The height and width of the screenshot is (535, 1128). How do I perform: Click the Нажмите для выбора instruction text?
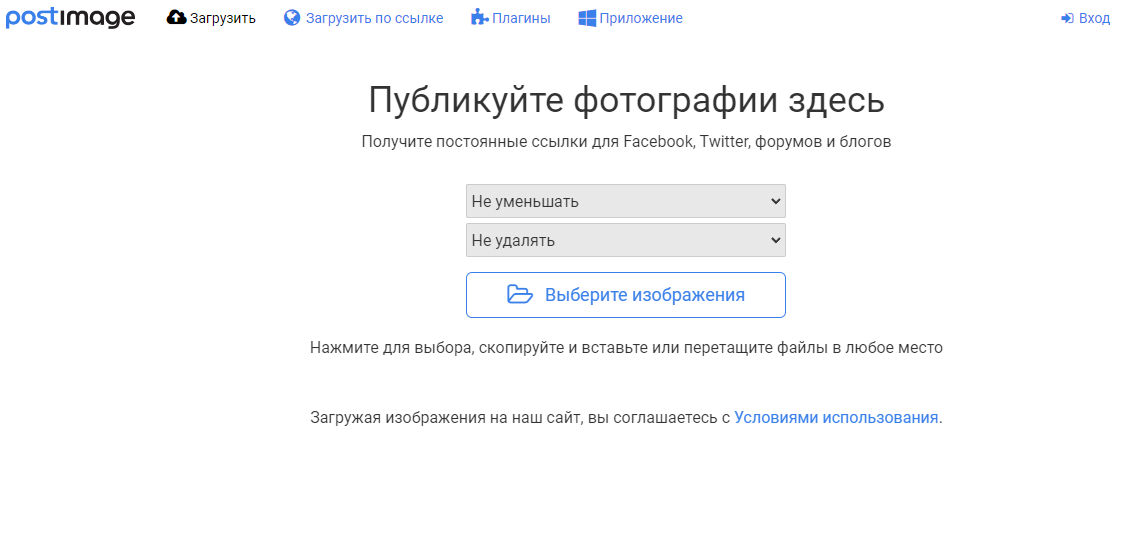(x=627, y=348)
